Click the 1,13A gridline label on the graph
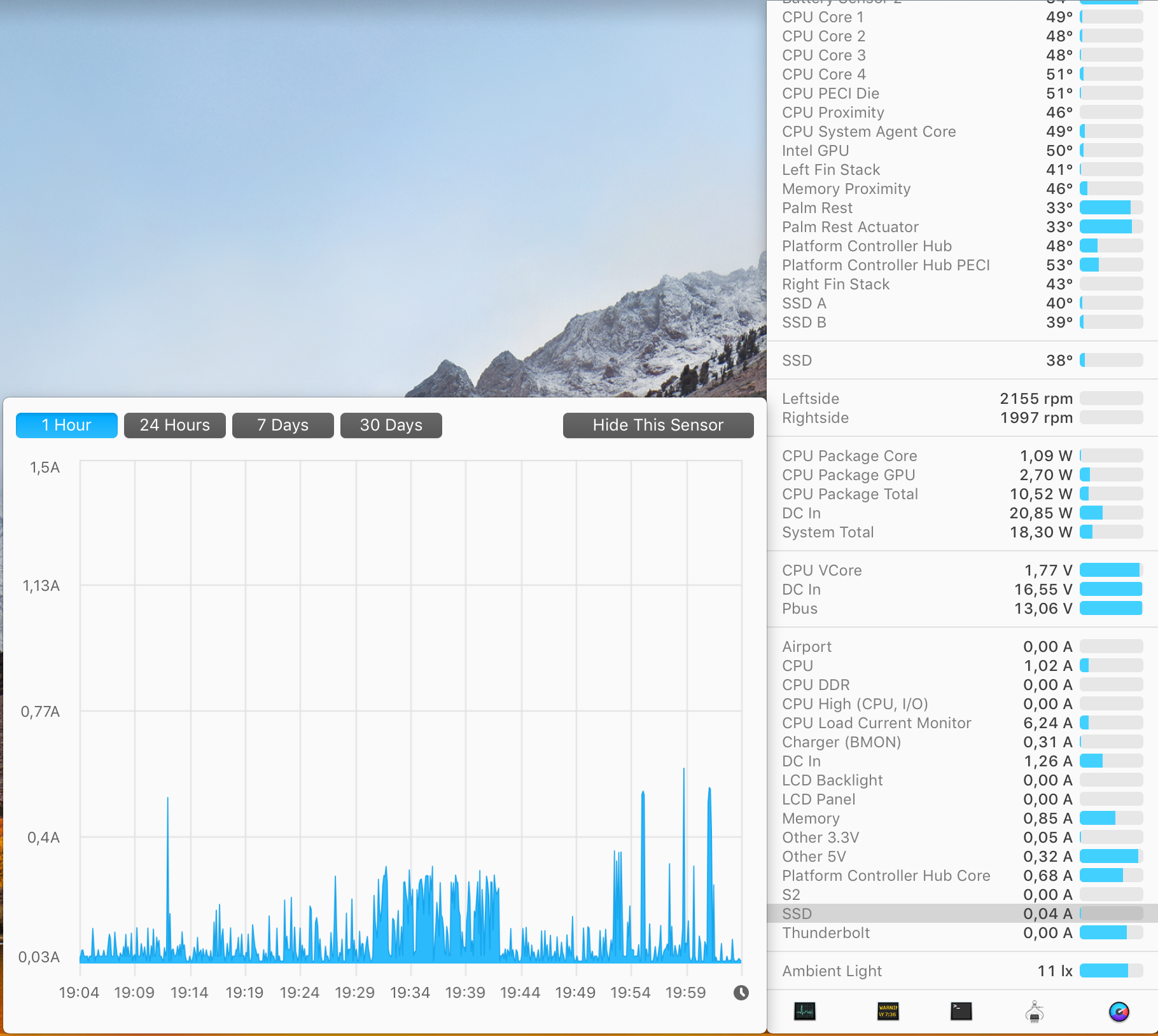This screenshot has width=1158, height=1036. pos(41,586)
